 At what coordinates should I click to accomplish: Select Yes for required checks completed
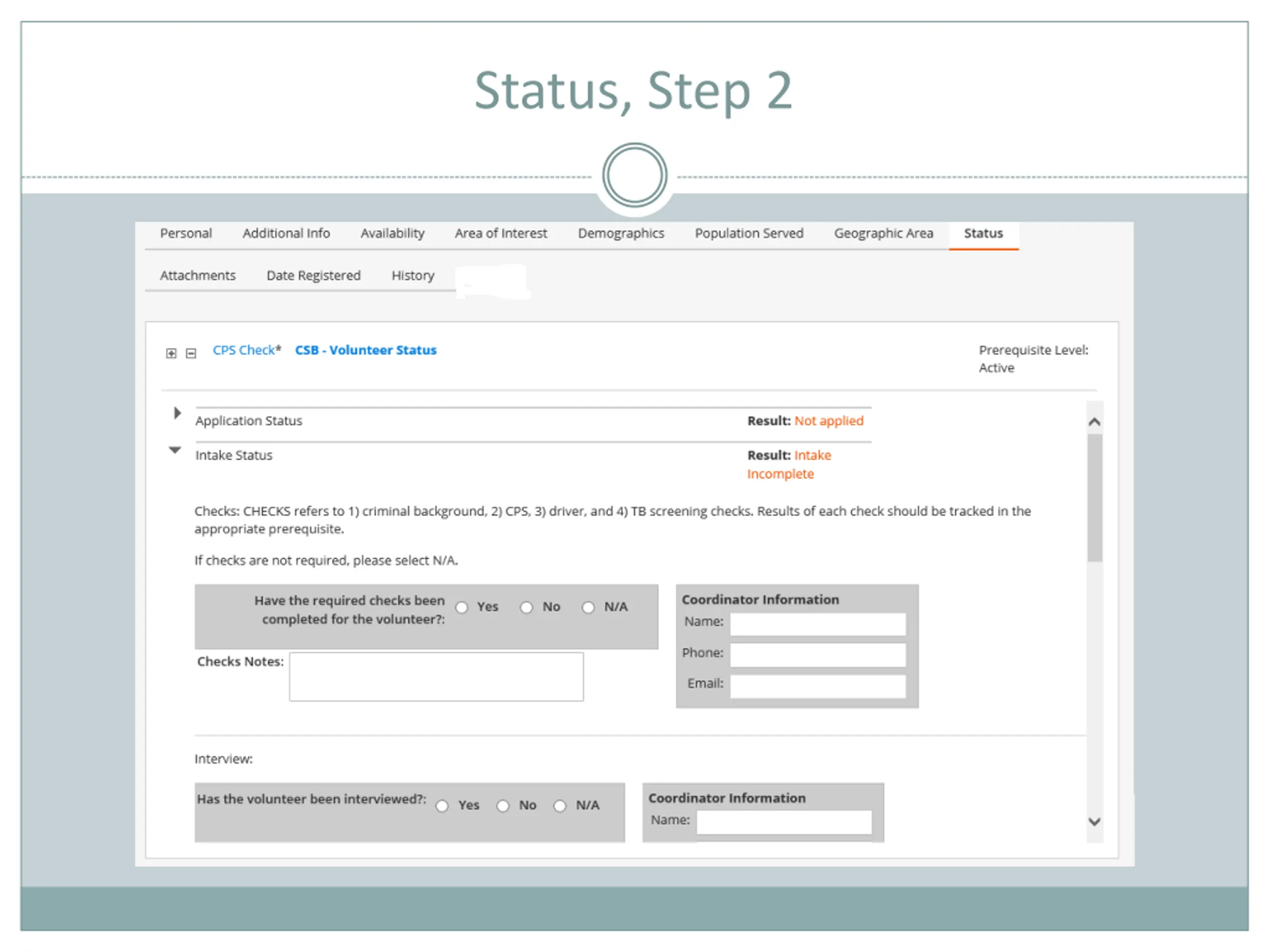462,607
